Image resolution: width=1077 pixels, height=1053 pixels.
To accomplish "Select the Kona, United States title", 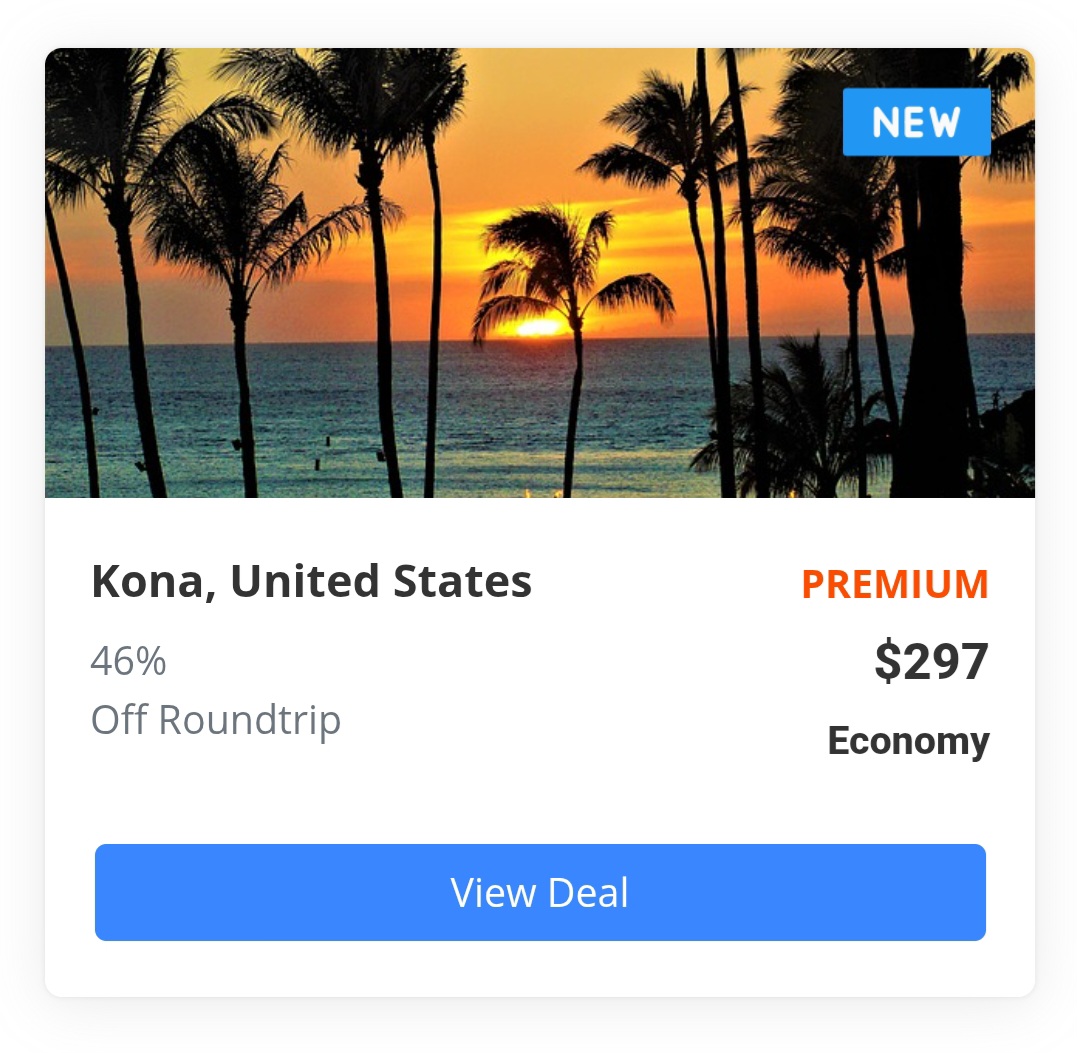I will click(311, 582).
